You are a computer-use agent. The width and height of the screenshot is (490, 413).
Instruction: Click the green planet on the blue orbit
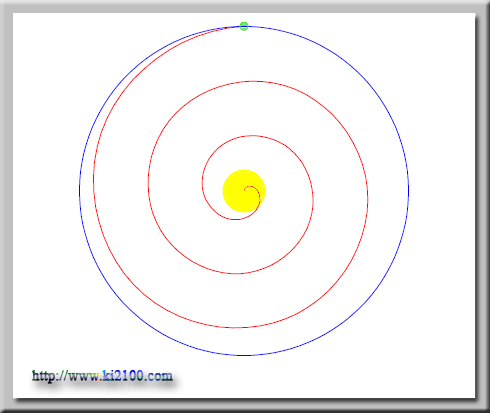(244, 26)
